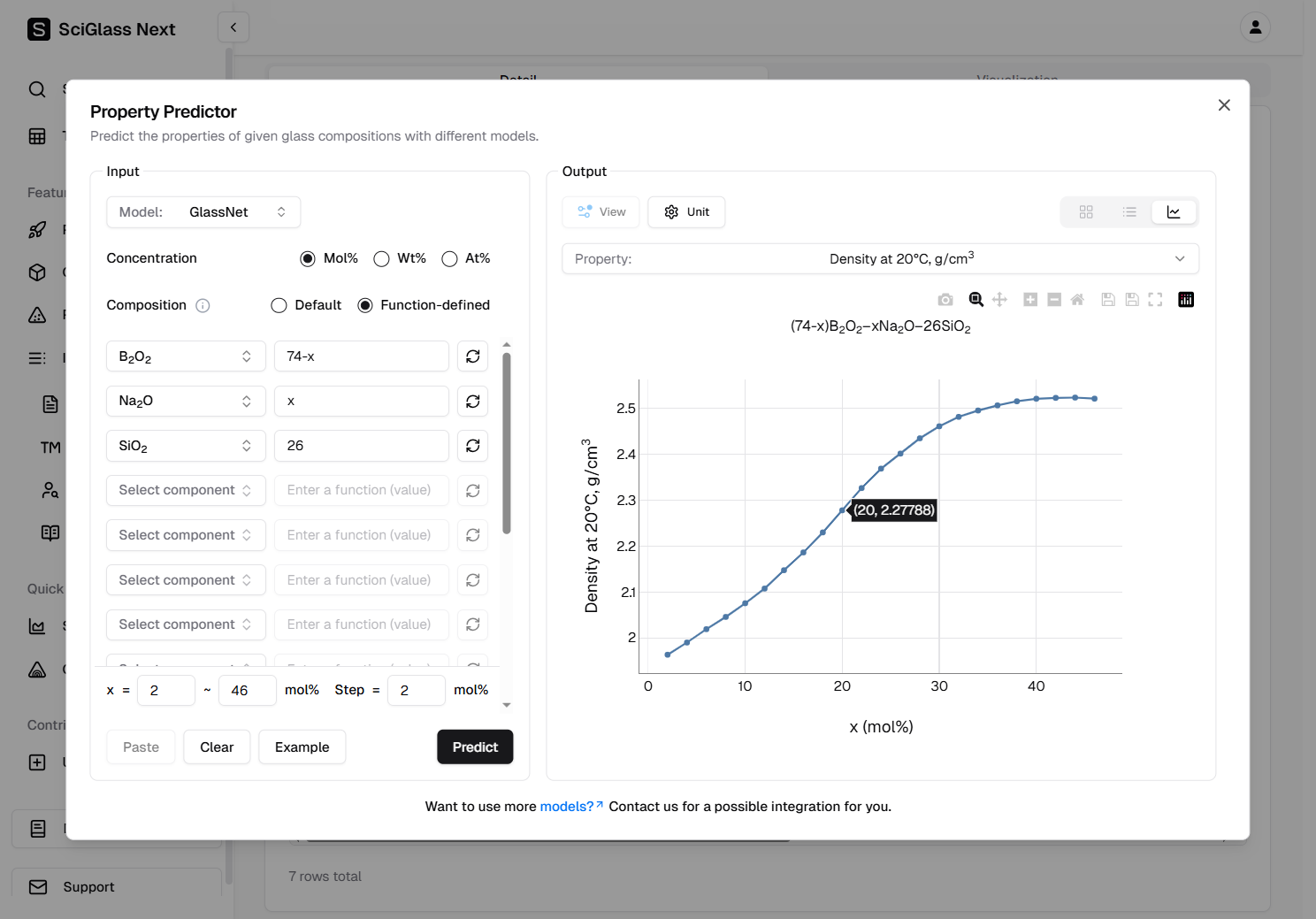This screenshot has height=919, width=1316.
Task: Switch output to list view
Action: 1129,212
